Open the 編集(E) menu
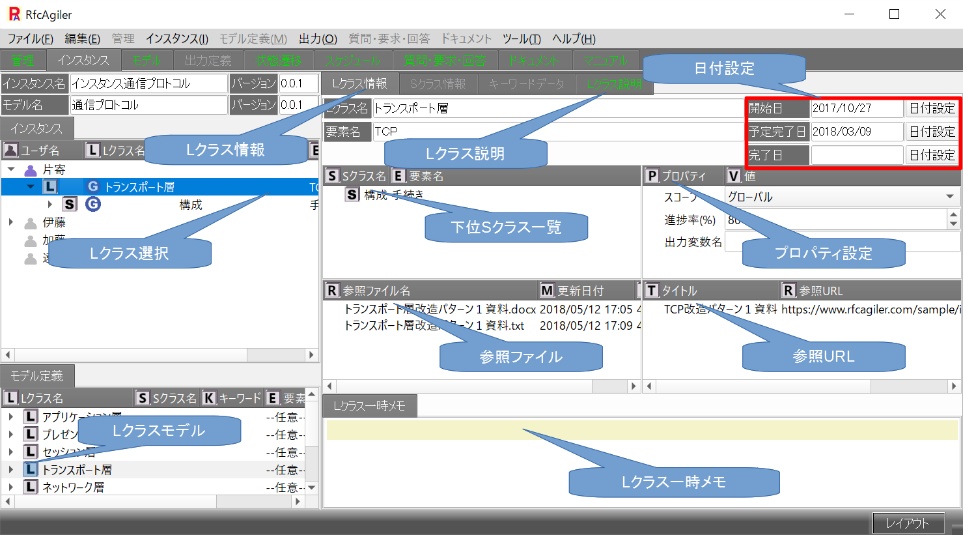The width and height of the screenshot is (963, 535). tap(82, 39)
